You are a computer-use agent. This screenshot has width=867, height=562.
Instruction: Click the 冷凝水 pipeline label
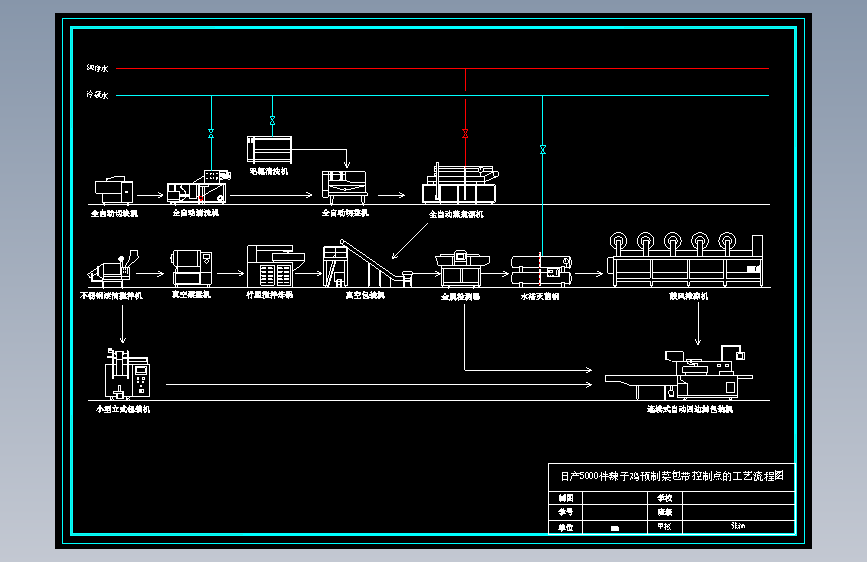click(x=97, y=95)
